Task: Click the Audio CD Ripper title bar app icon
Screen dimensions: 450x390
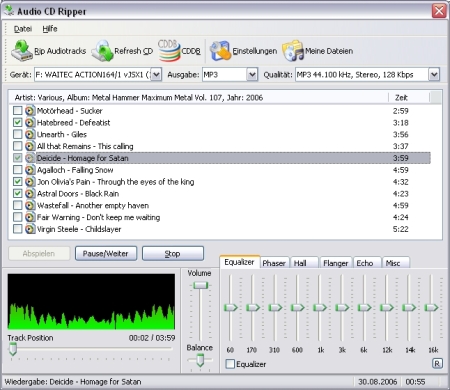Action: (x=9, y=10)
